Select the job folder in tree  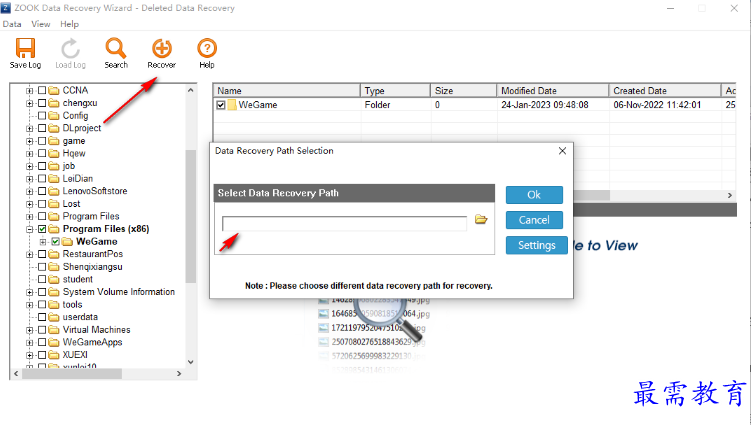[69, 166]
